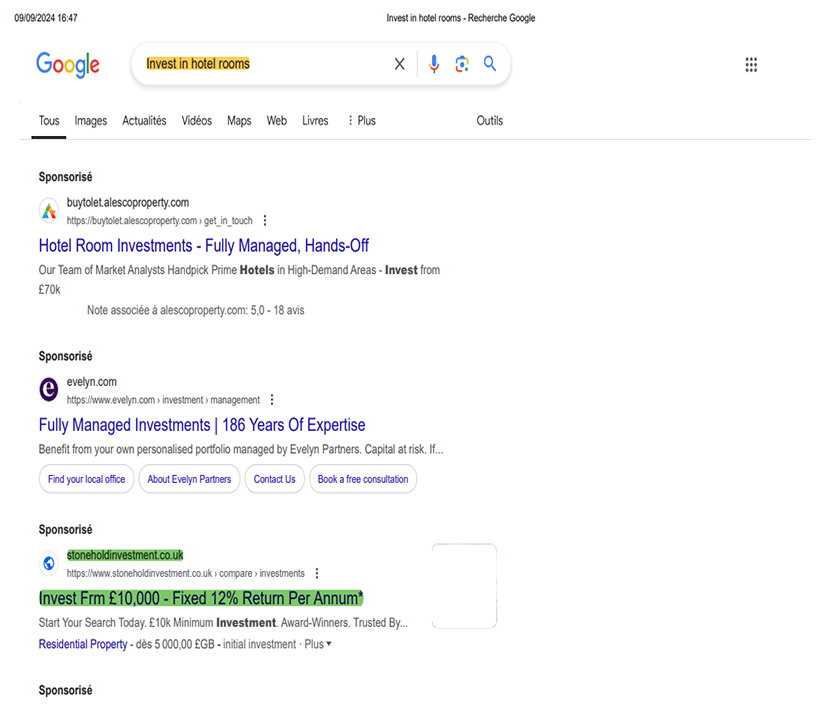
Task: Click 'Find your local office' chip
Action: (x=86, y=479)
